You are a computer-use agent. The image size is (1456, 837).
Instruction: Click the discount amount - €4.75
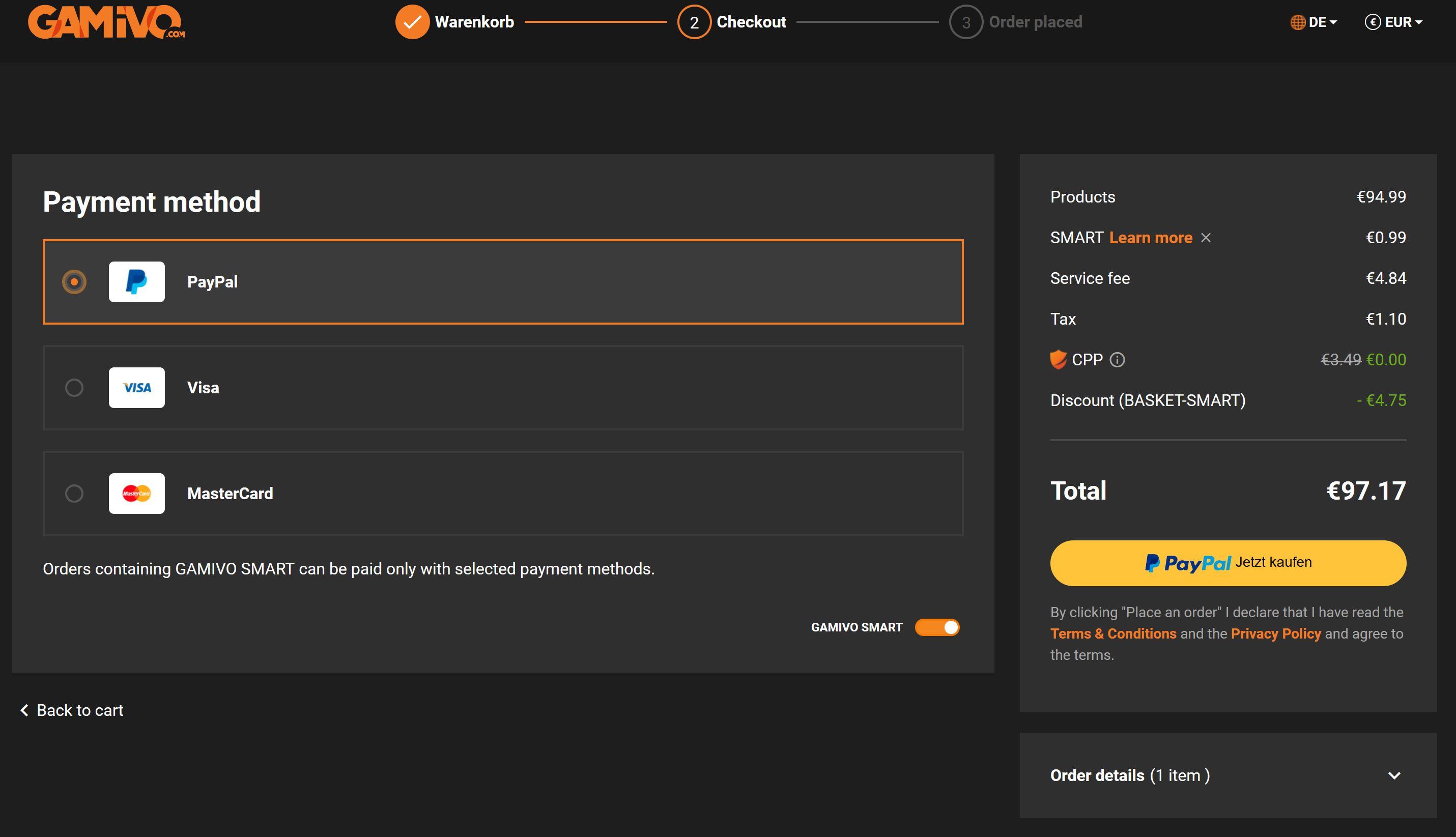[1381, 400]
